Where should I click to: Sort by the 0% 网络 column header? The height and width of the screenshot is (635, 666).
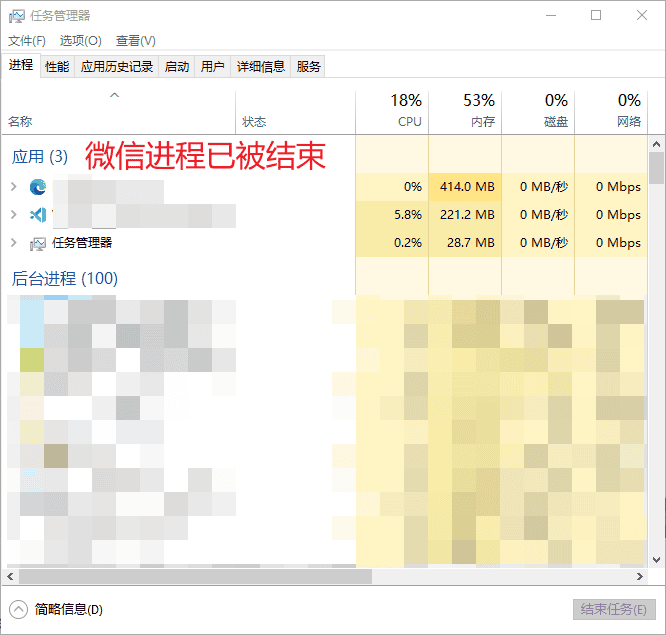[x=611, y=113]
